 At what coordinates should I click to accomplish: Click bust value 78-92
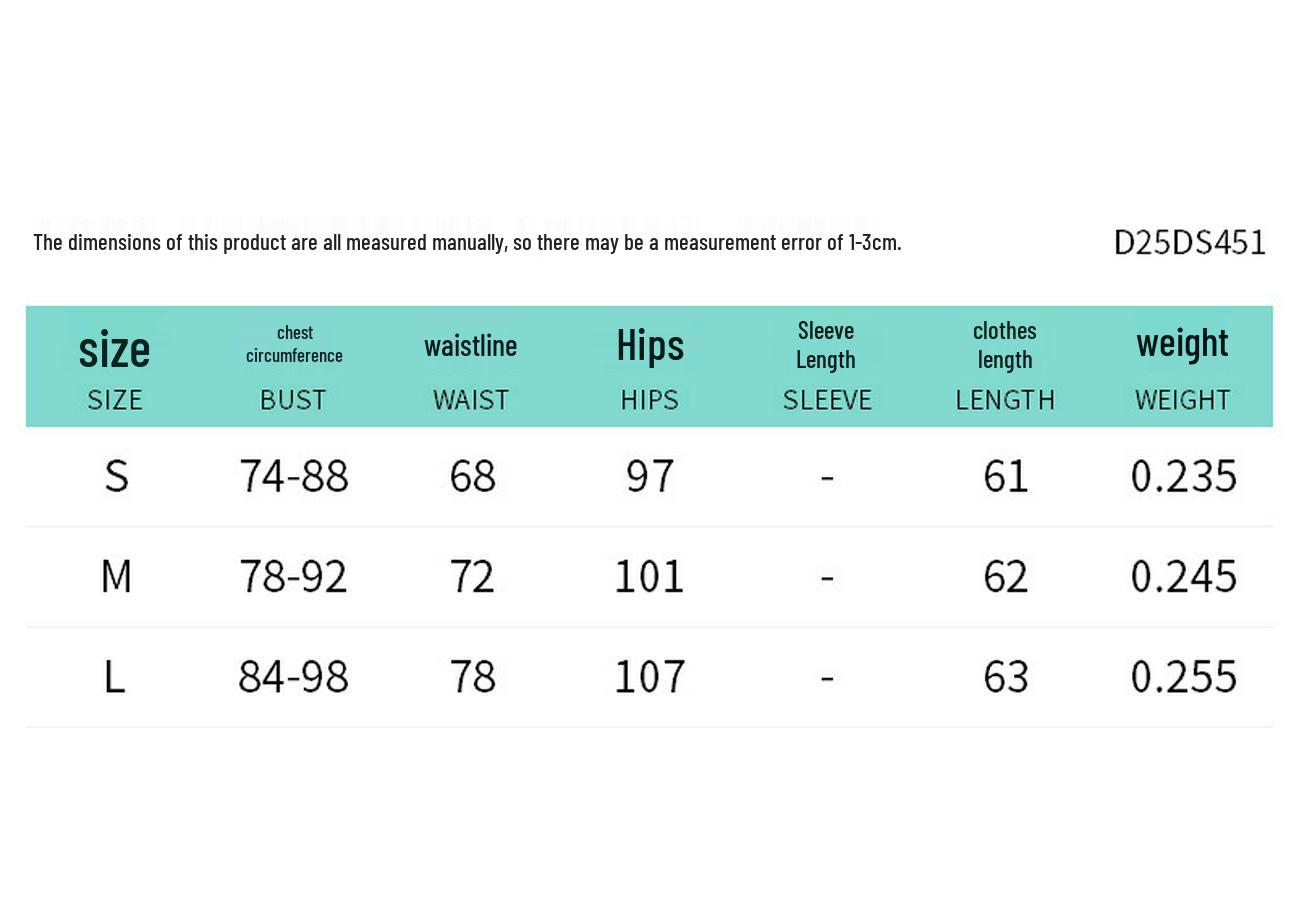[x=294, y=576]
